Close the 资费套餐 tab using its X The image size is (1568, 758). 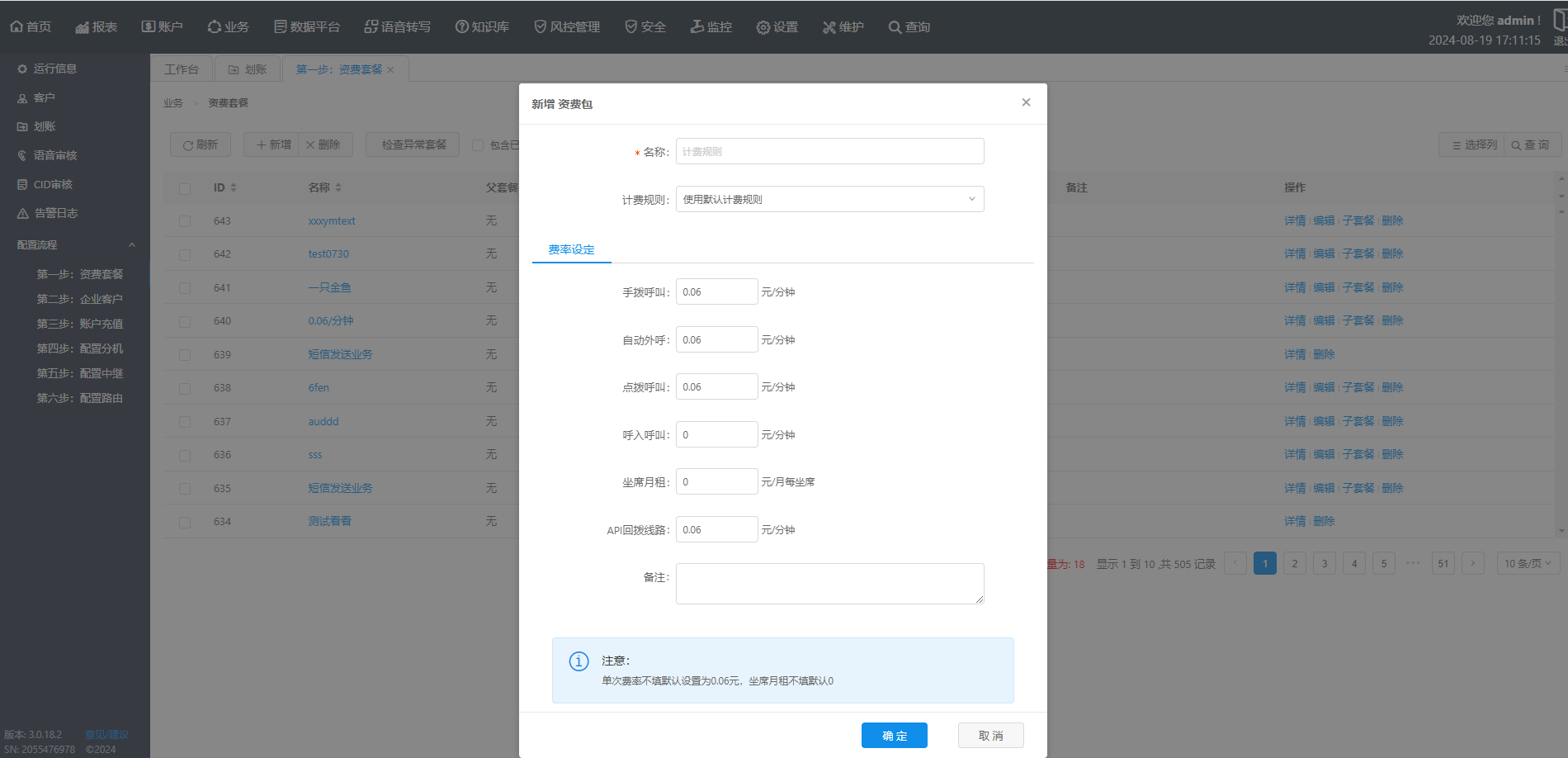tap(390, 69)
